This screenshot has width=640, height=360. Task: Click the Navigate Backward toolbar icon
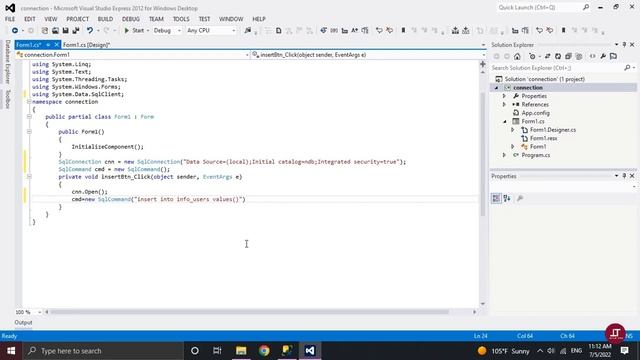point(15,31)
